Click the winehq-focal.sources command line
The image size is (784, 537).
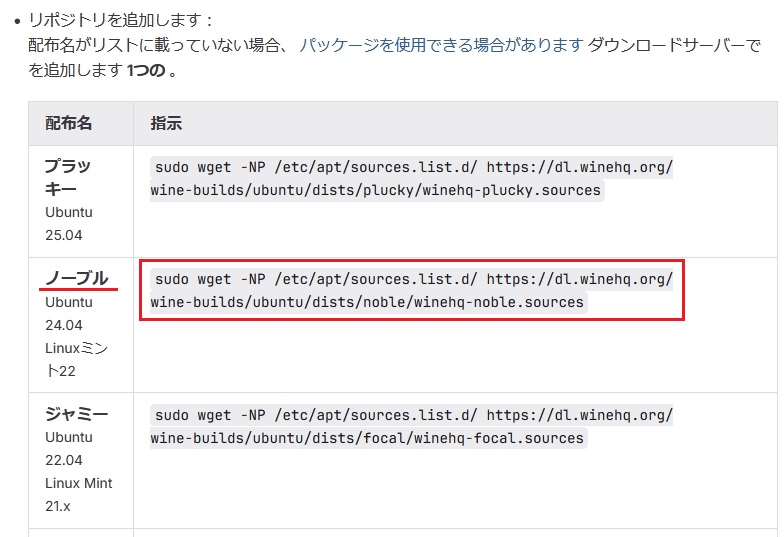[368, 438]
